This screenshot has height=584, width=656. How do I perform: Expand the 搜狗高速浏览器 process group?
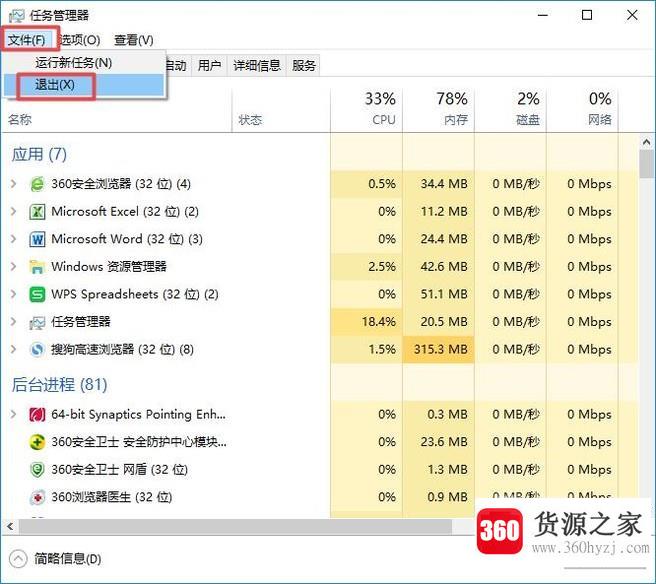click(x=13, y=349)
